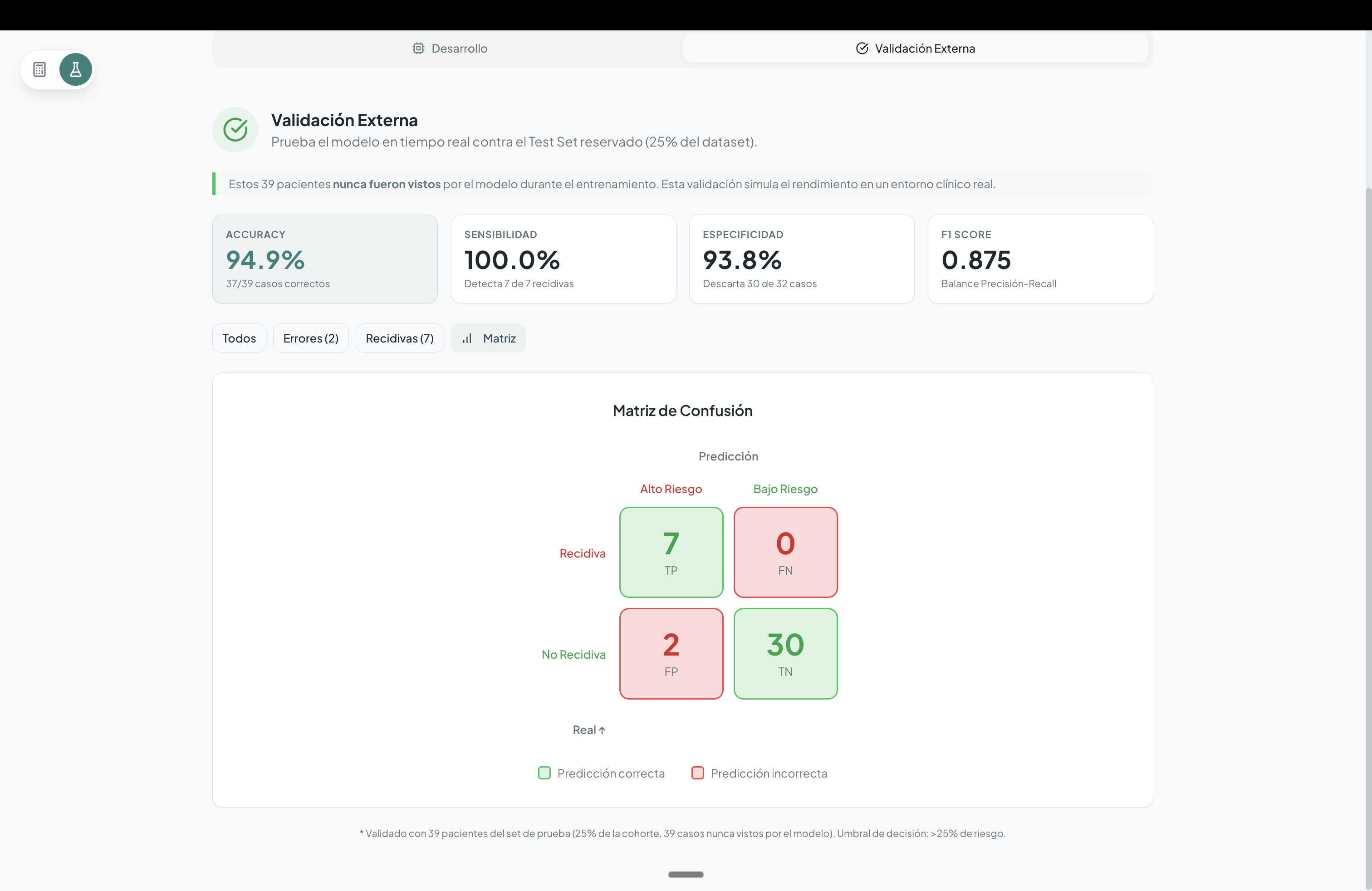Click the green Predicción correcta legend swatch
The image size is (1372, 891).
coord(544,773)
